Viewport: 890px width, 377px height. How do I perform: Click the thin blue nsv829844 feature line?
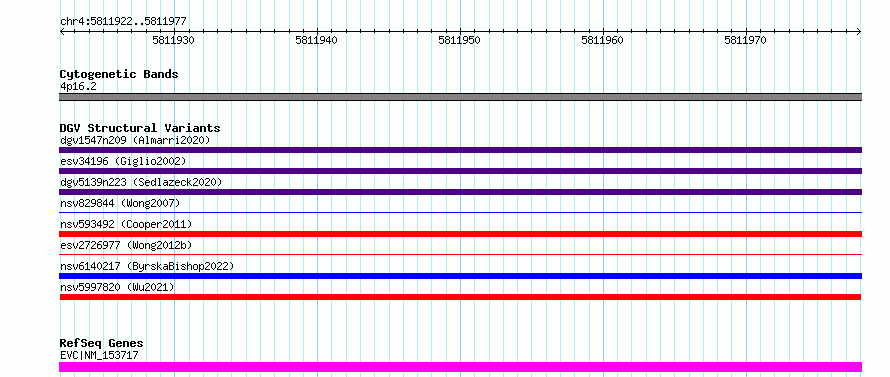point(460,213)
